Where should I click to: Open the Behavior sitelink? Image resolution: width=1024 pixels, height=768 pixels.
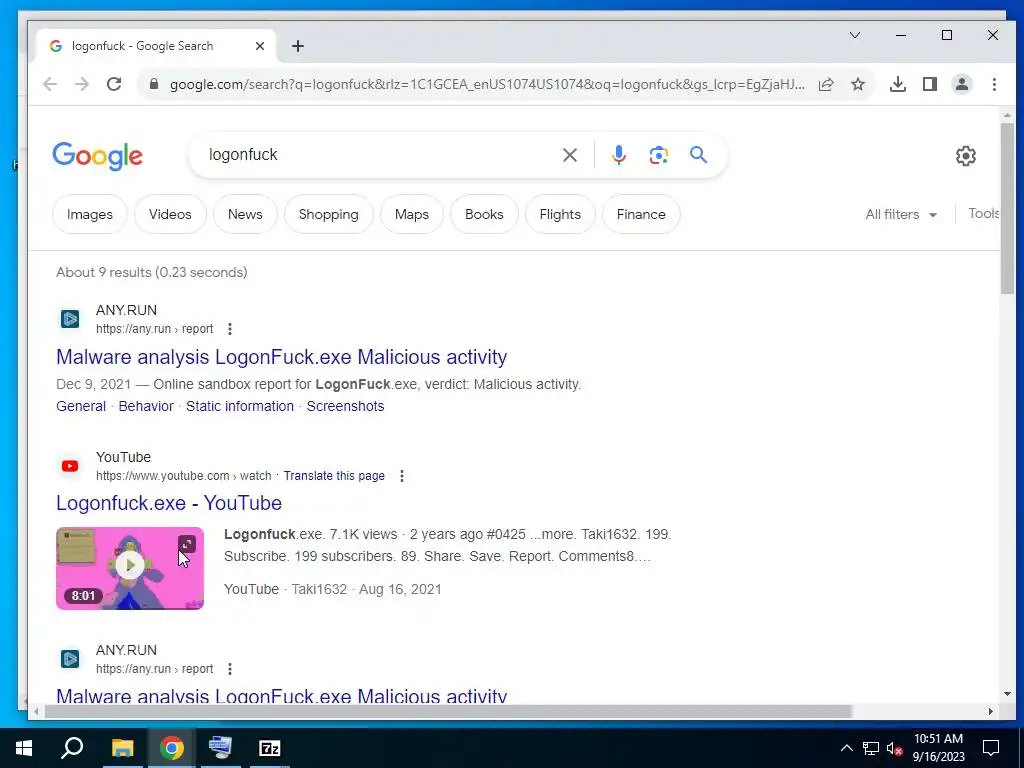pyautogui.click(x=146, y=406)
